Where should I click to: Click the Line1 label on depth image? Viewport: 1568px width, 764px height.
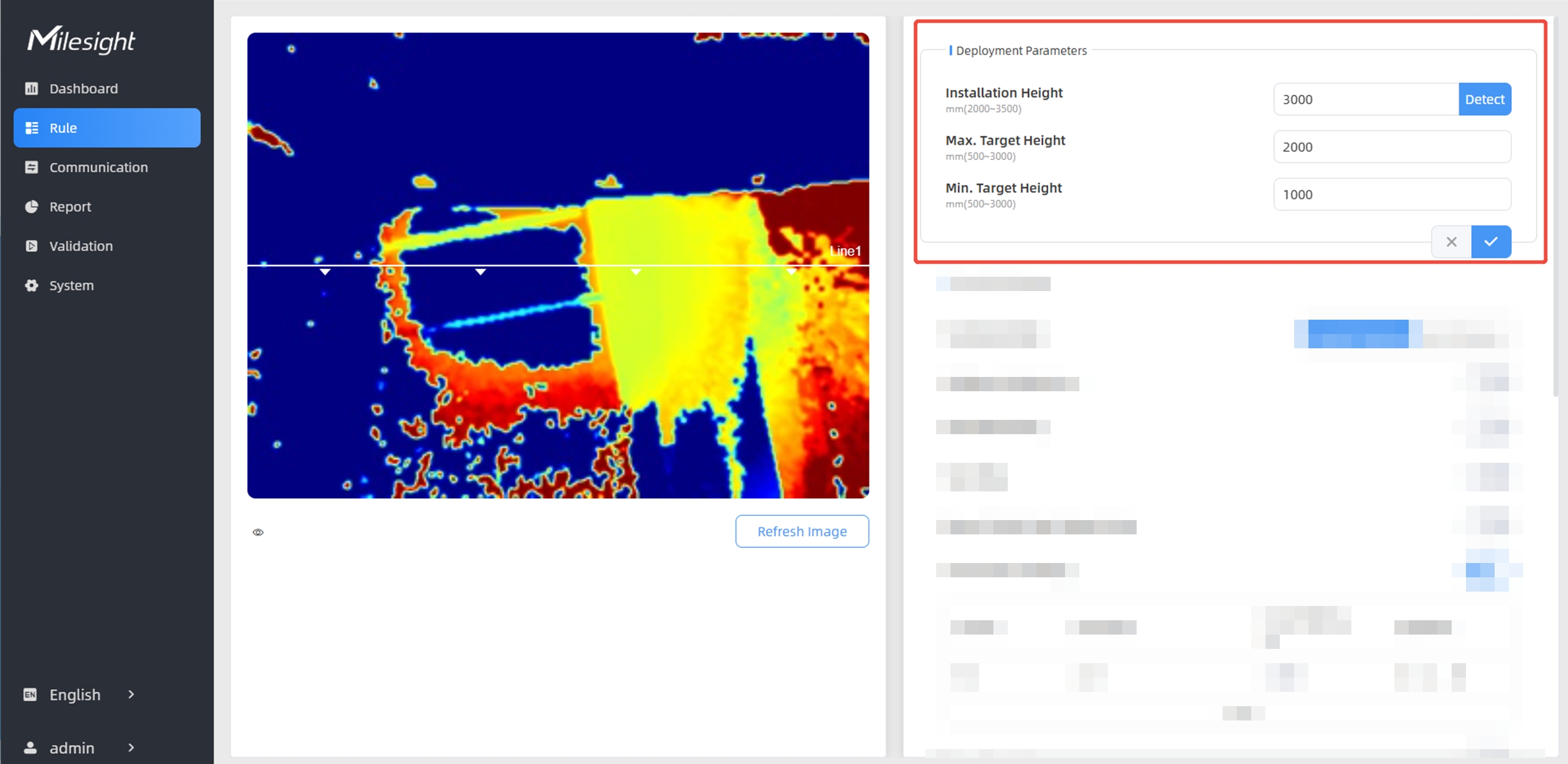coord(845,250)
